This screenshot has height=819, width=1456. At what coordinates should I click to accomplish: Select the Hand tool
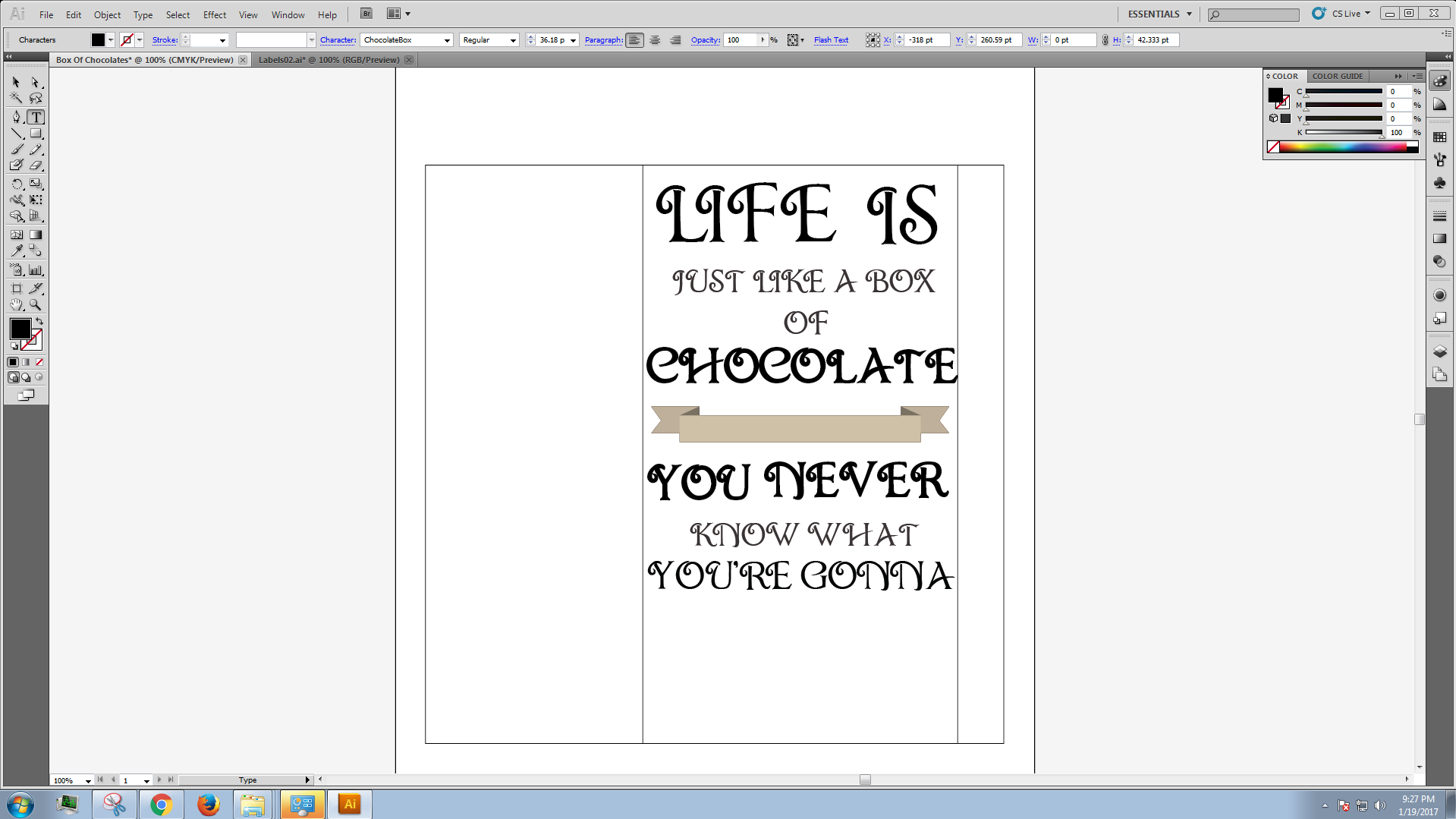coord(16,305)
